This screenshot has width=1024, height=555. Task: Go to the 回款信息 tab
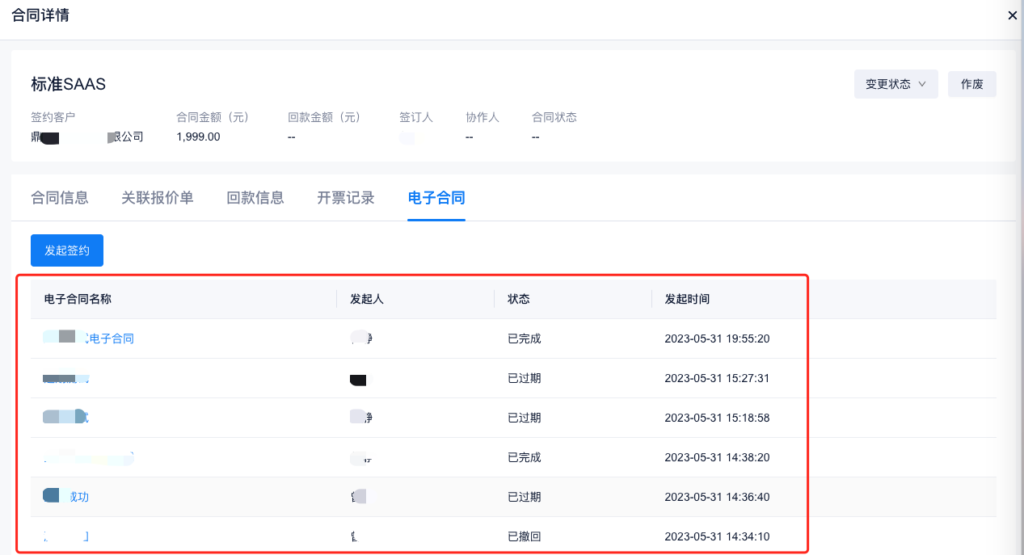coord(255,198)
